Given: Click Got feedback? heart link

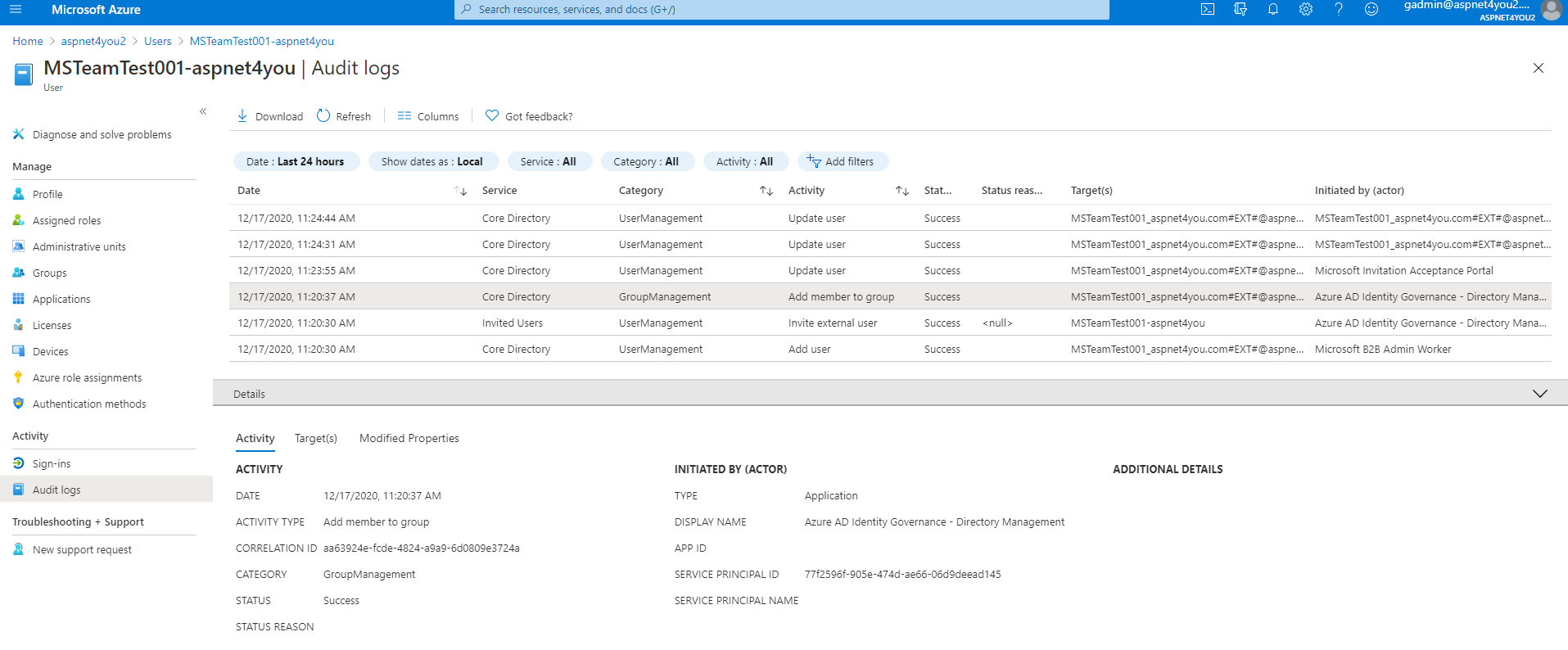Looking at the screenshot, I should click(x=529, y=116).
